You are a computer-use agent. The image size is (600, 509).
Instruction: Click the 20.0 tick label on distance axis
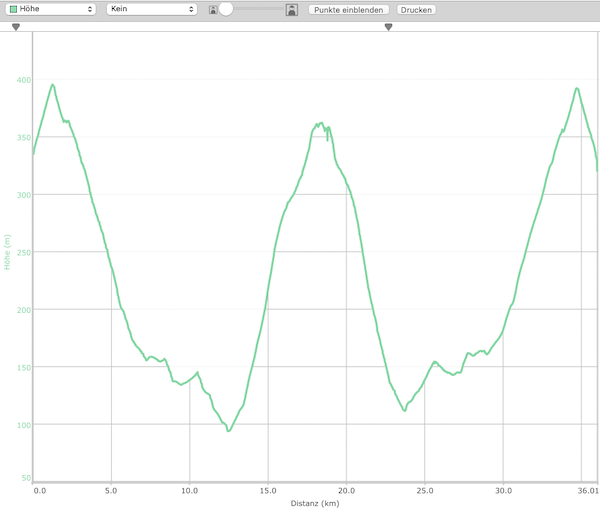pyautogui.click(x=347, y=491)
